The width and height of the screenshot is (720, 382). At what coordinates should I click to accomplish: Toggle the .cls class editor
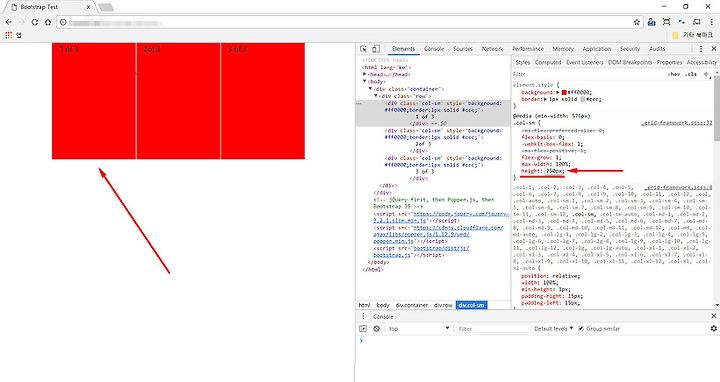tap(691, 74)
